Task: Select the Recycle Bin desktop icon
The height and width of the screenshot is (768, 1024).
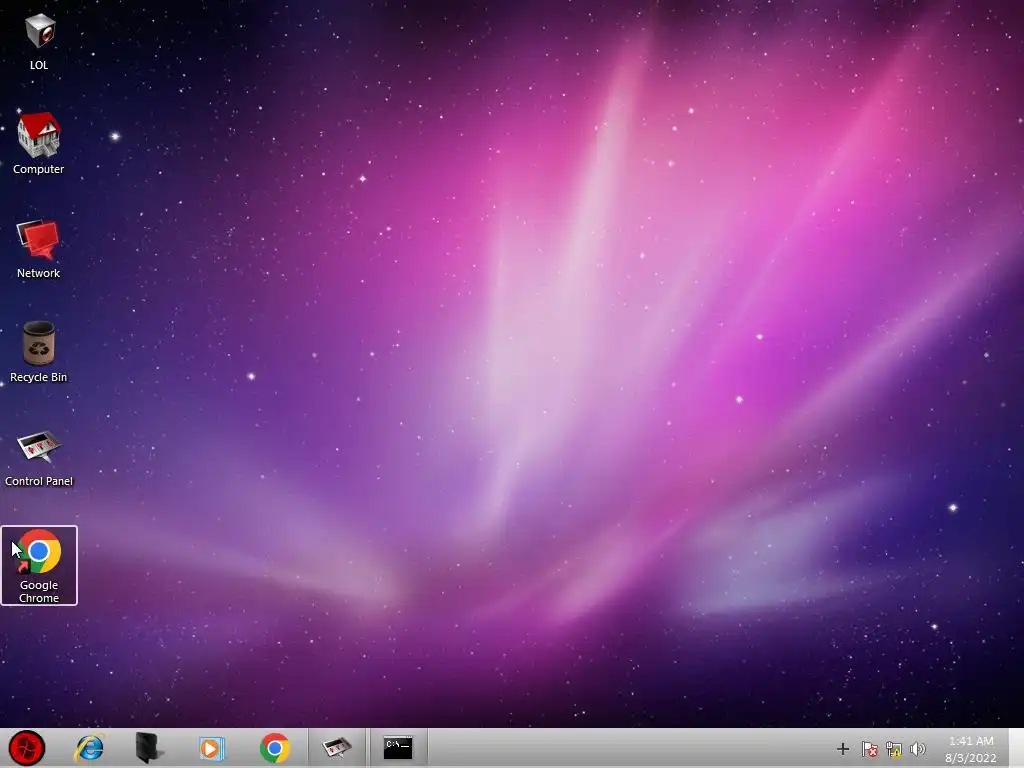Action: (x=39, y=352)
